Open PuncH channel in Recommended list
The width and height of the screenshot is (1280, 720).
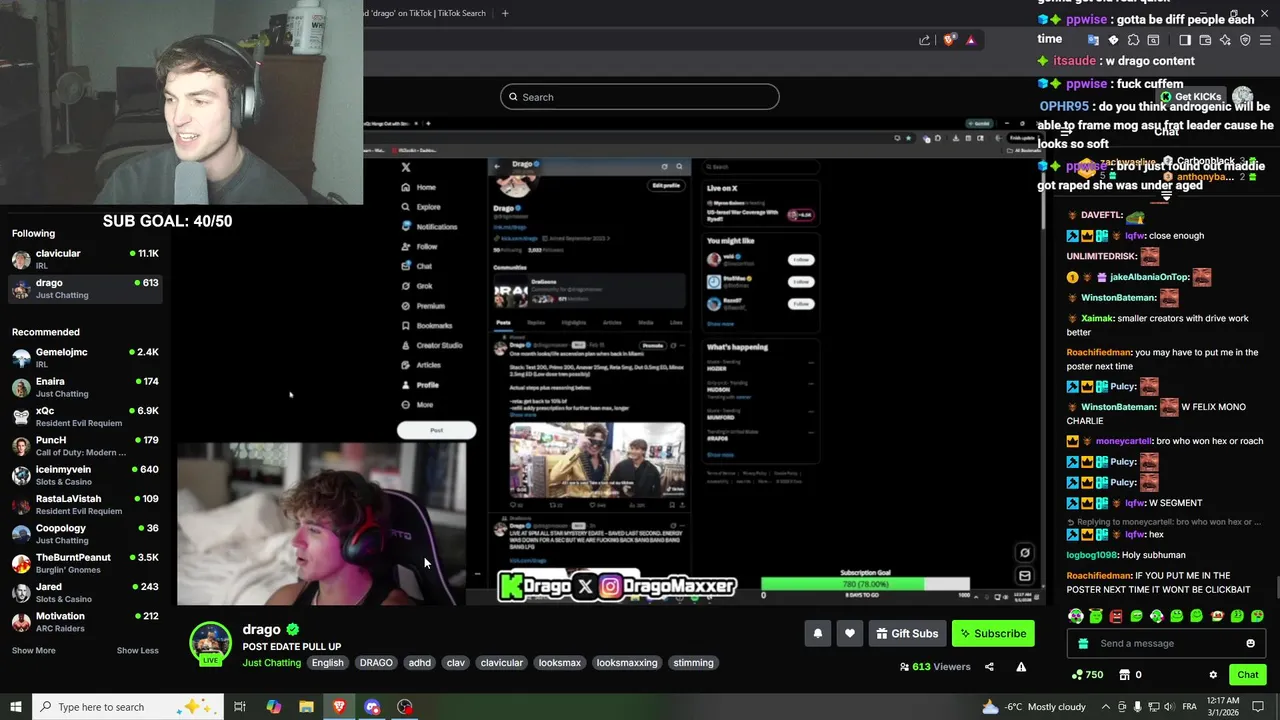(x=85, y=446)
